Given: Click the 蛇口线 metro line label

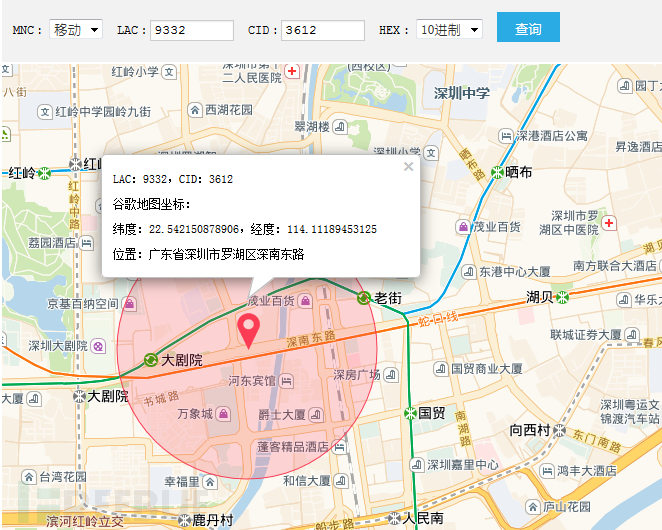Looking at the screenshot, I should pyautogui.click(x=438, y=318).
